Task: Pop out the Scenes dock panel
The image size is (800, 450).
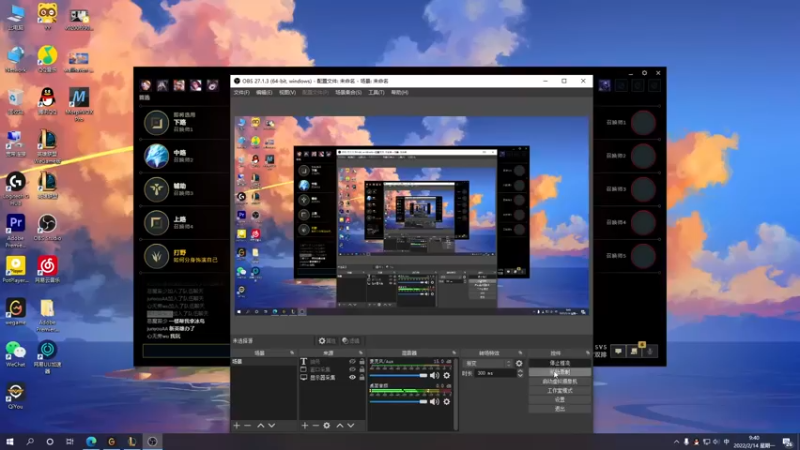Action: click(x=292, y=353)
